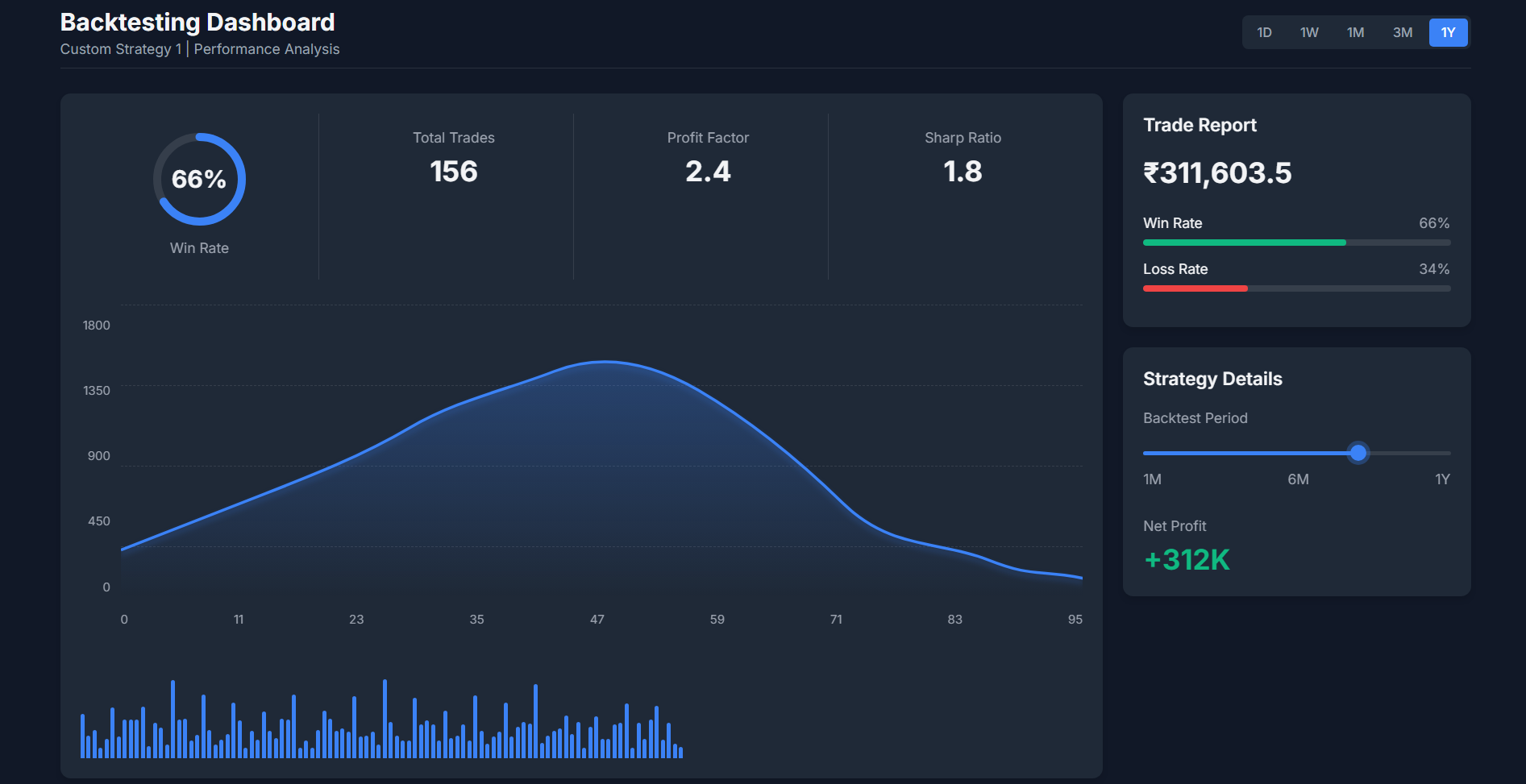Click the Total Trades 156 value
Image resolution: width=1526 pixels, height=784 pixels.
(x=453, y=172)
